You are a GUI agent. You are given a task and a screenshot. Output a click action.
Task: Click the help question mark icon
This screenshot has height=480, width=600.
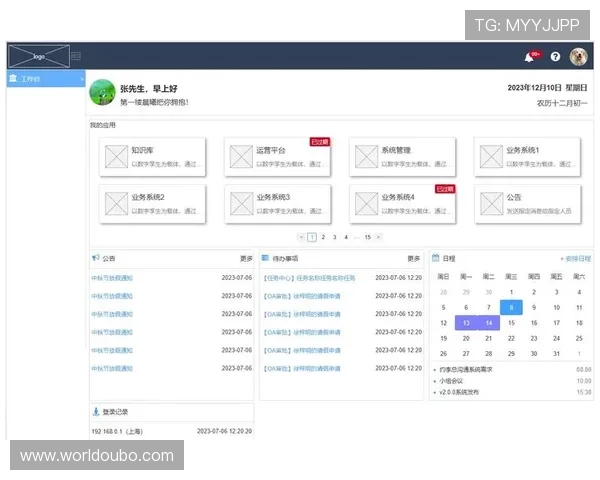[555, 57]
